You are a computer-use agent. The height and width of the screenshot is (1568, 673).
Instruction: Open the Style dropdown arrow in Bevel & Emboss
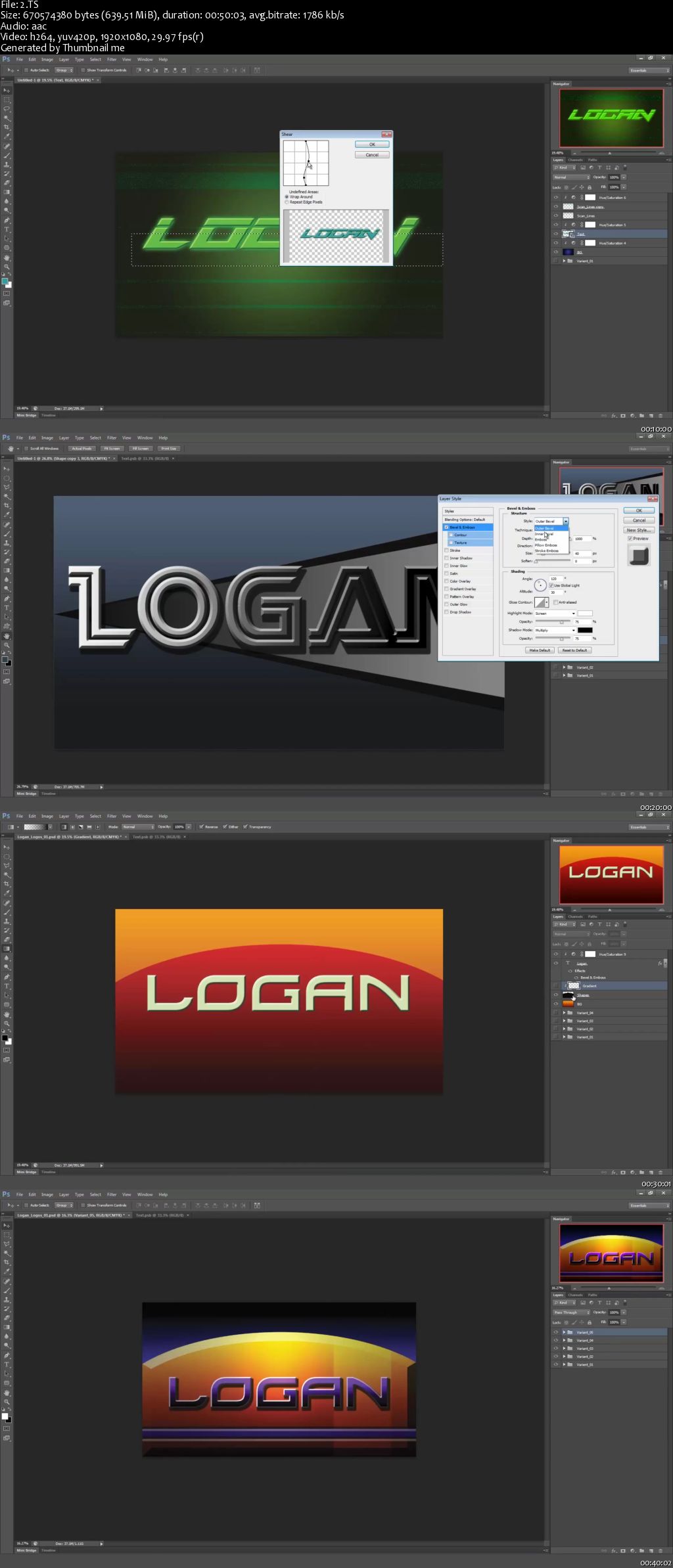click(566, 521)
